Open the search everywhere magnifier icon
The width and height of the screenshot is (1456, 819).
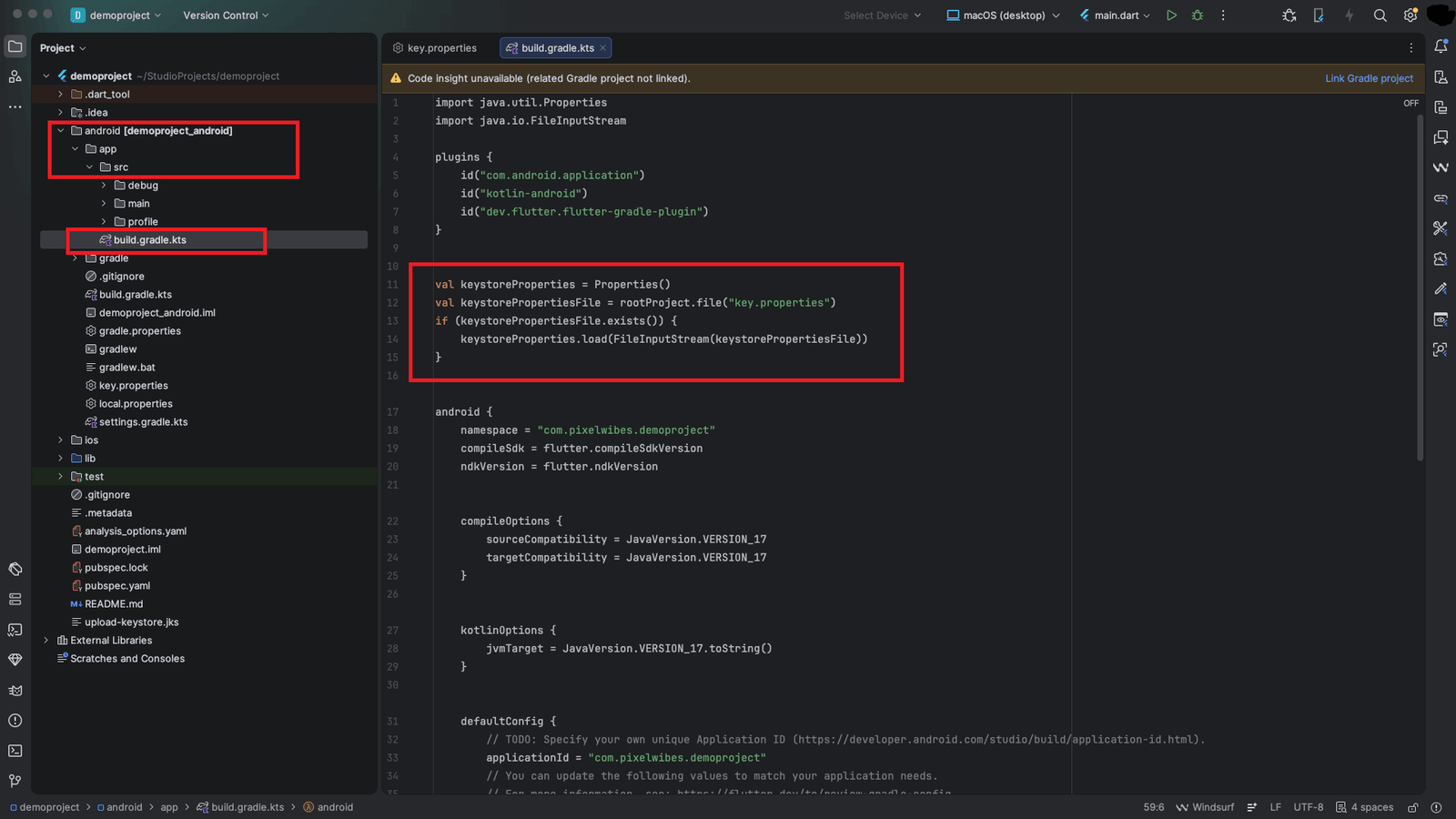pyautogui.click(x=1380, y=15)
